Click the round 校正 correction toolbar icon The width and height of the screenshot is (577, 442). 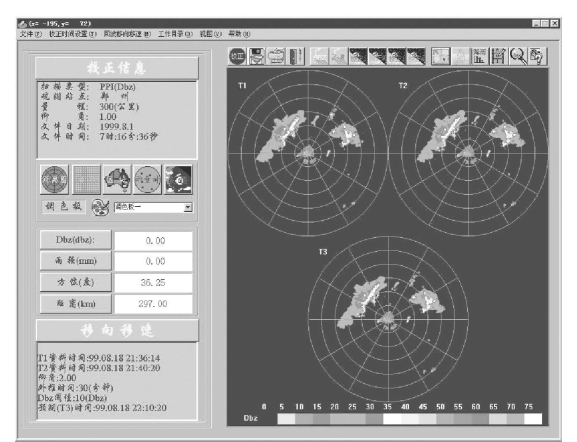237,56
